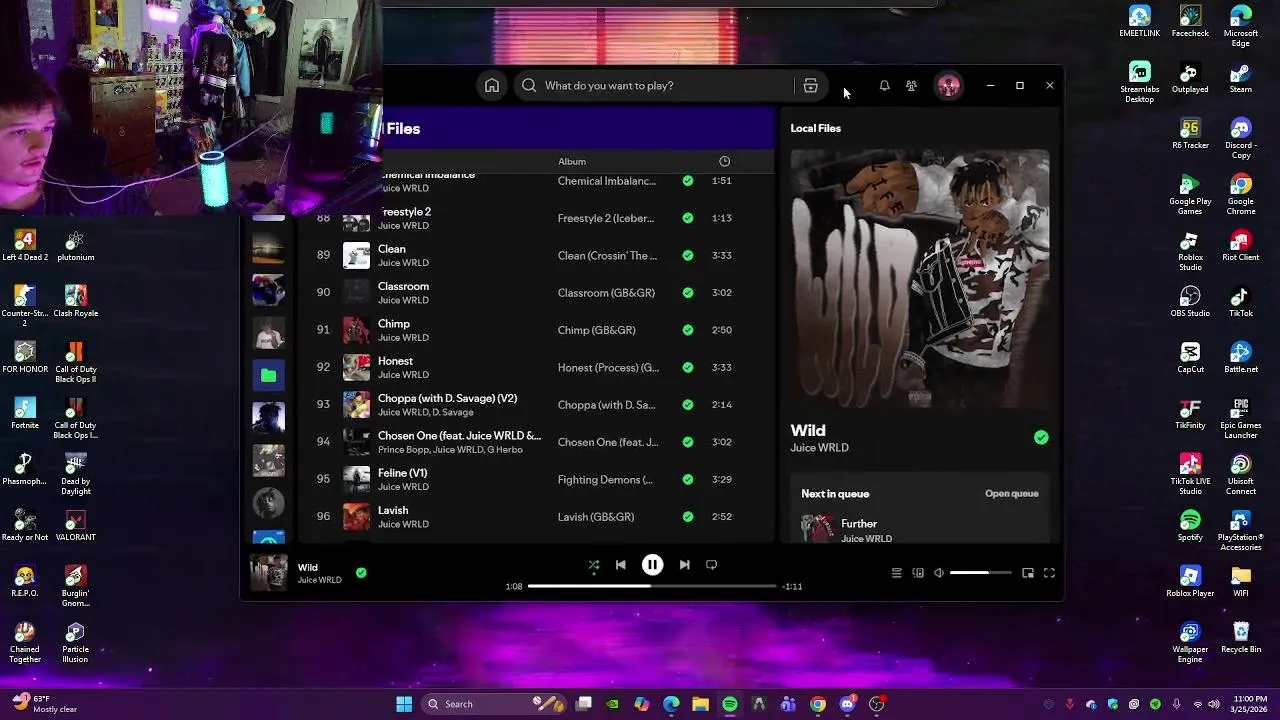Toggle saved checkmark for Lavish

point(687,517)
